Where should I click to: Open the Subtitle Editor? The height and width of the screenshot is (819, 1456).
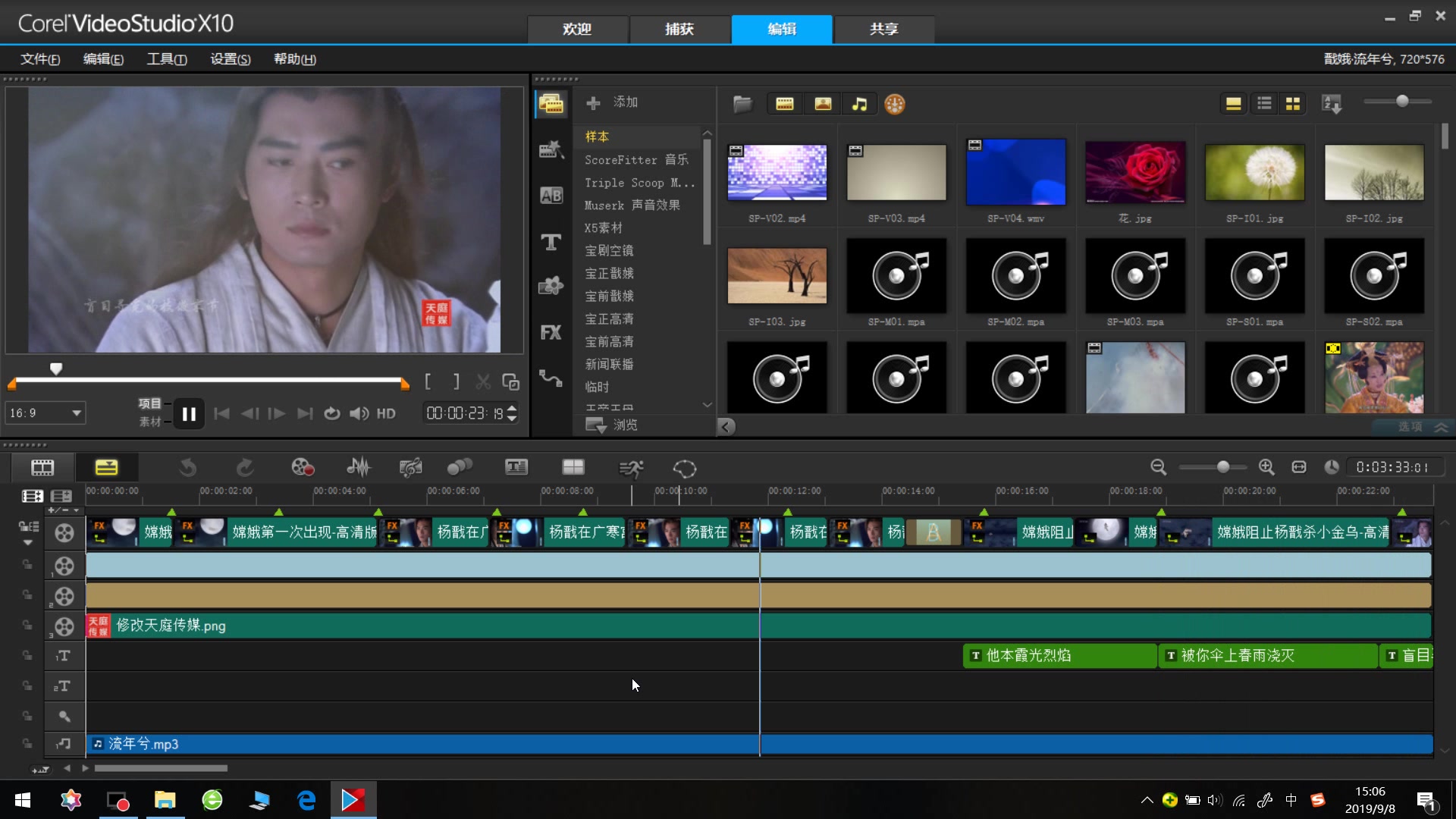[x=516, y=468]
